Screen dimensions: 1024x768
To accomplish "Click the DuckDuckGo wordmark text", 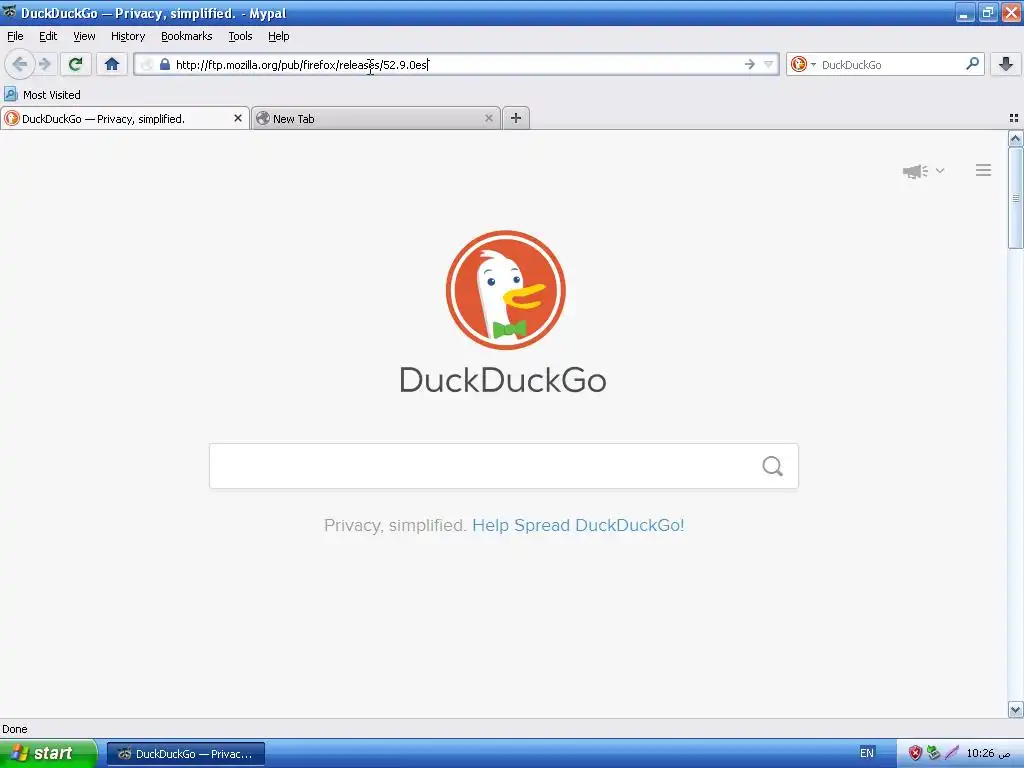I will pyautogui.click(x=503, y=380).
